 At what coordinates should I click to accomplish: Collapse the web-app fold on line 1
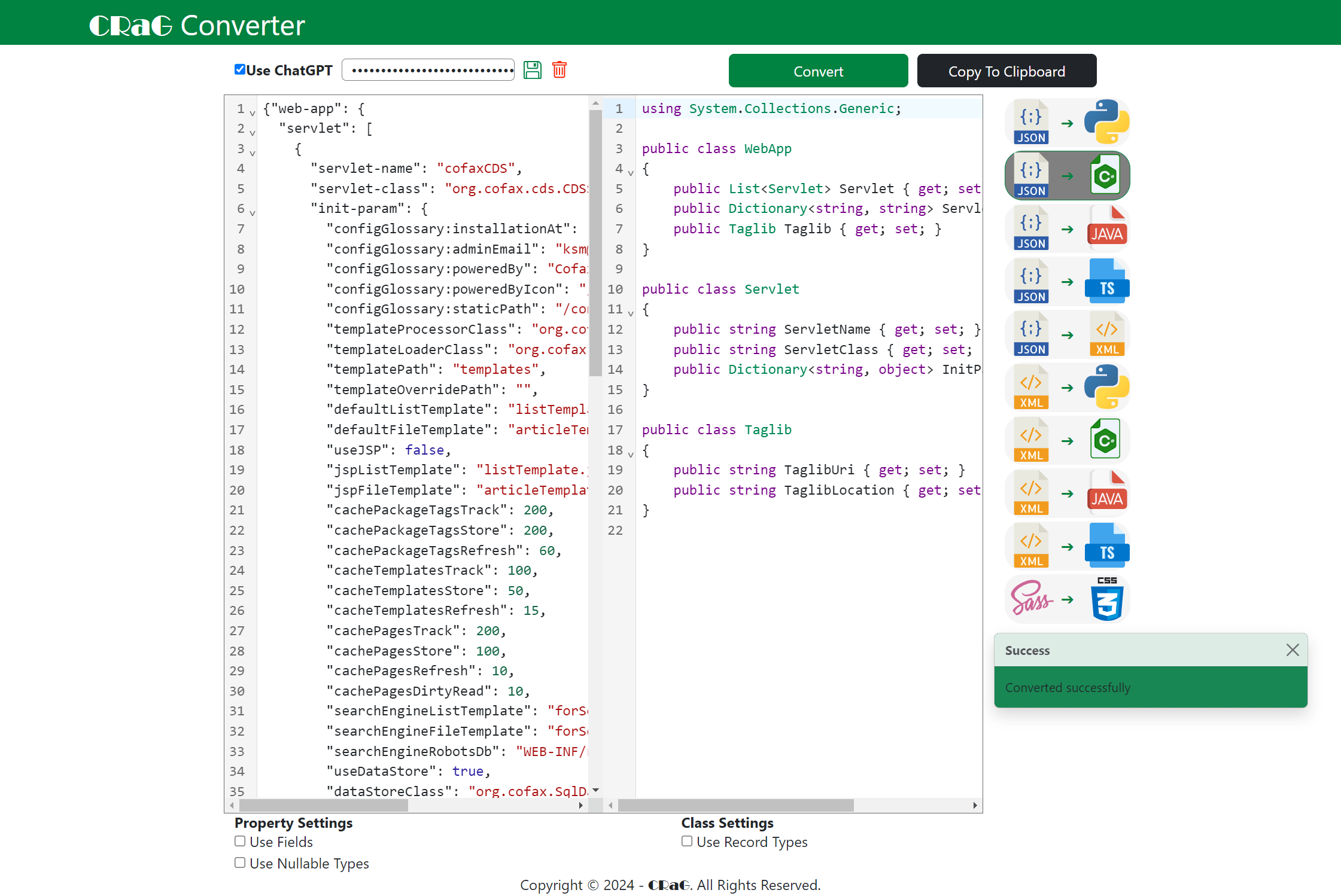tap(253, 112)
